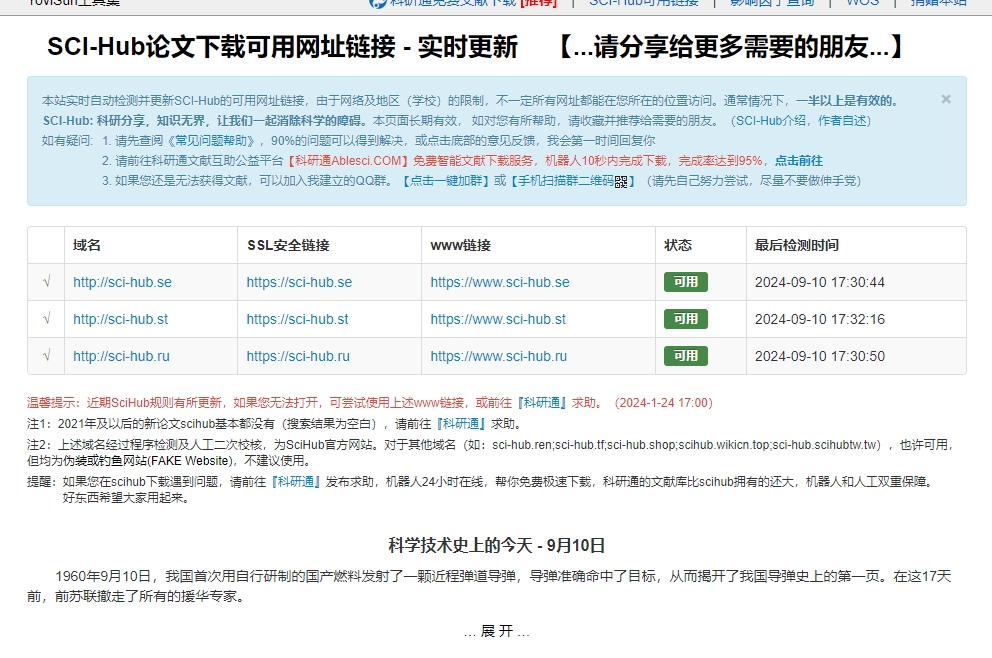992x658 pixels.
Task: Click the 最后检测时间 column header
Action: point(797,245)
